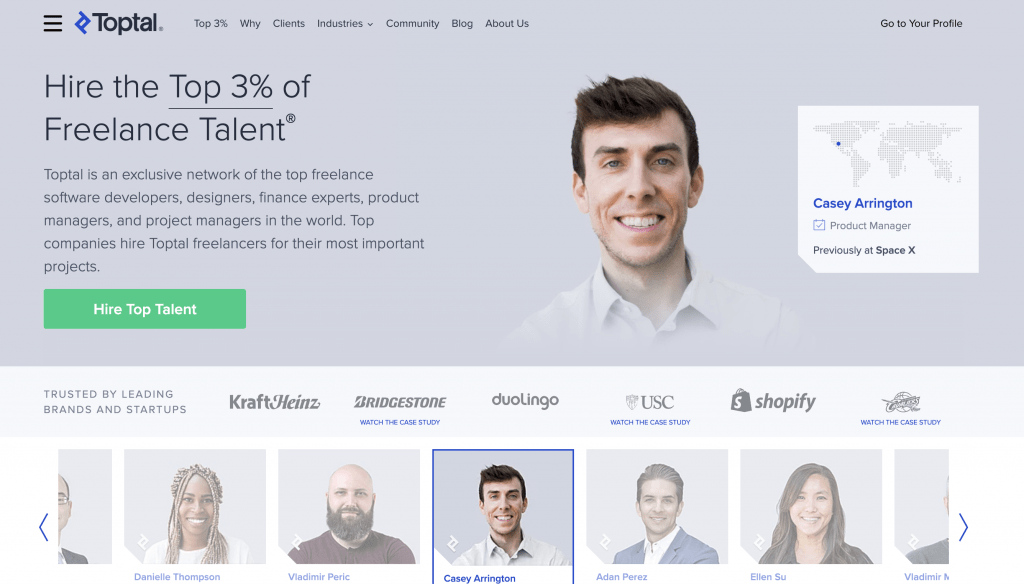This screenshot has height=584, width=1024.
Task: Click the Product Manager checkmark icon
Action: pyautogui.click(x=819, y=225)
